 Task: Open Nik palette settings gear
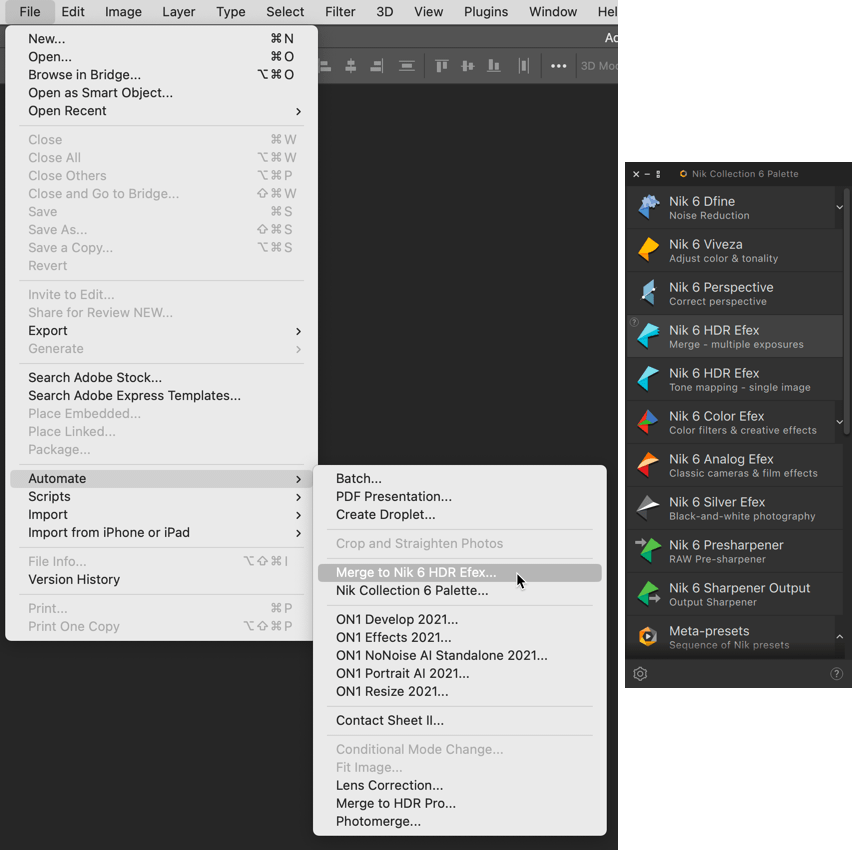tap(640, 674)
